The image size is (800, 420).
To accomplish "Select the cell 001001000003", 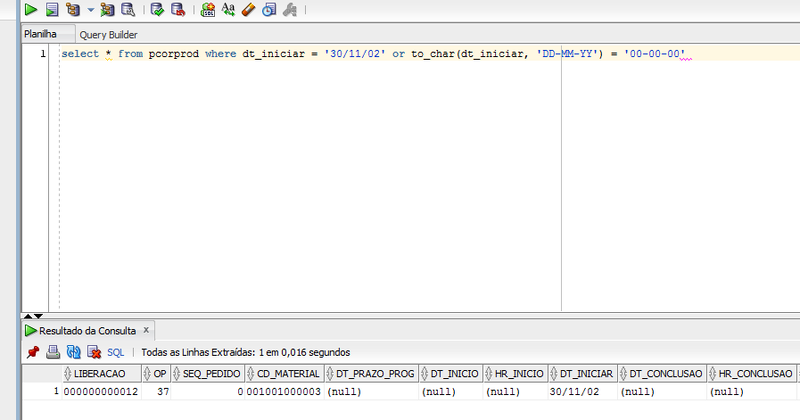I will click(x=284, y=391).
